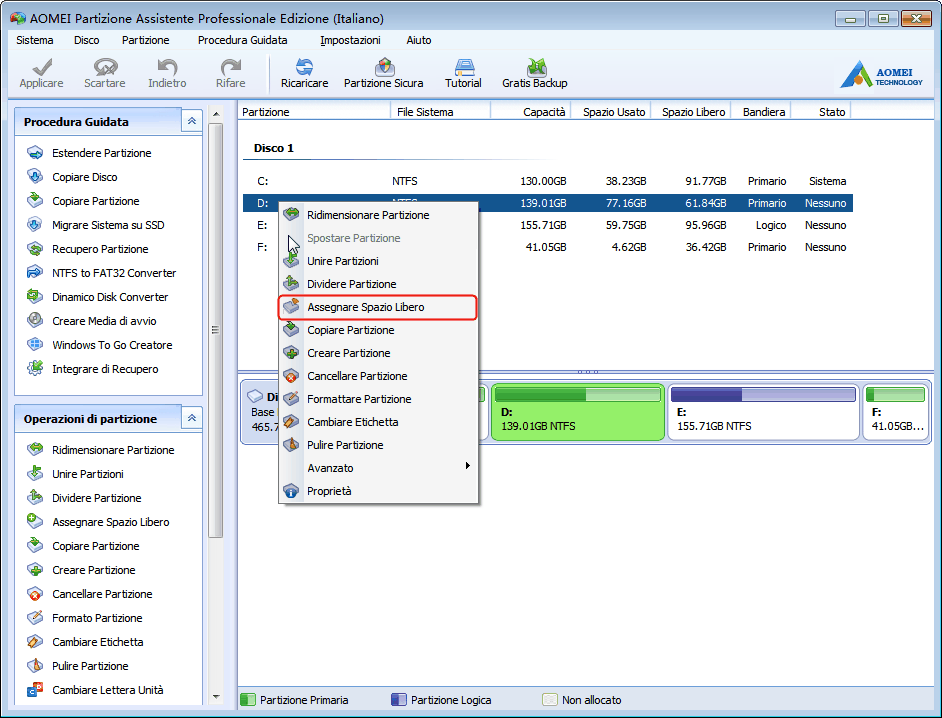Sort by Capacità column header
This screenshot has width=942, height=718.
(530, 112)
